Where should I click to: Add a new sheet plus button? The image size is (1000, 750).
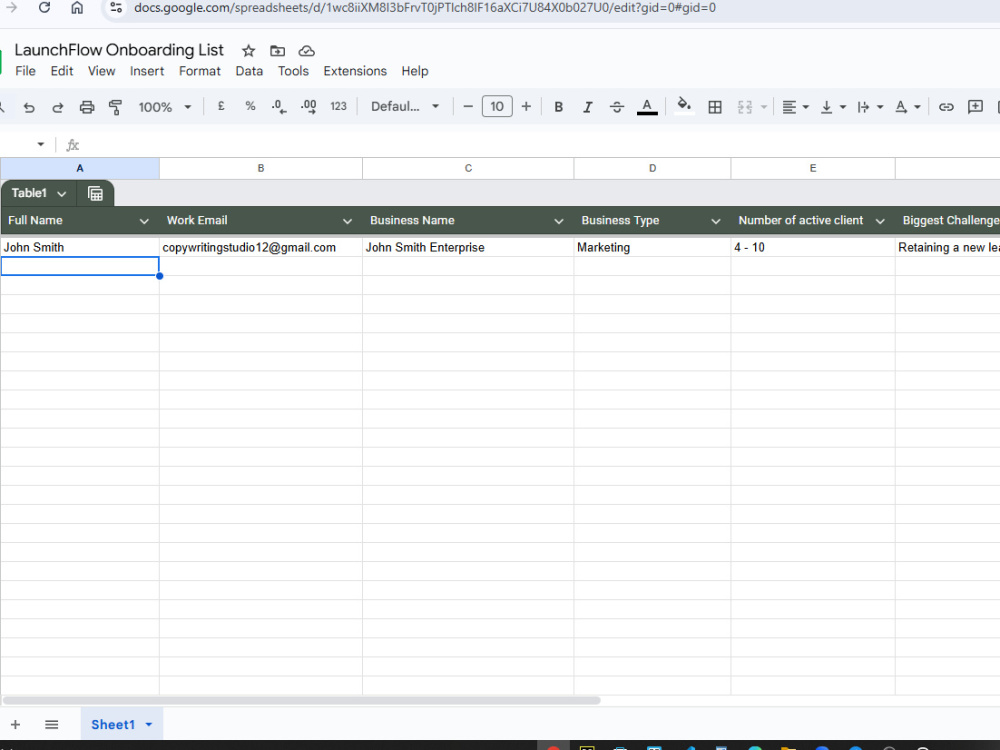(x=15, y=724)
